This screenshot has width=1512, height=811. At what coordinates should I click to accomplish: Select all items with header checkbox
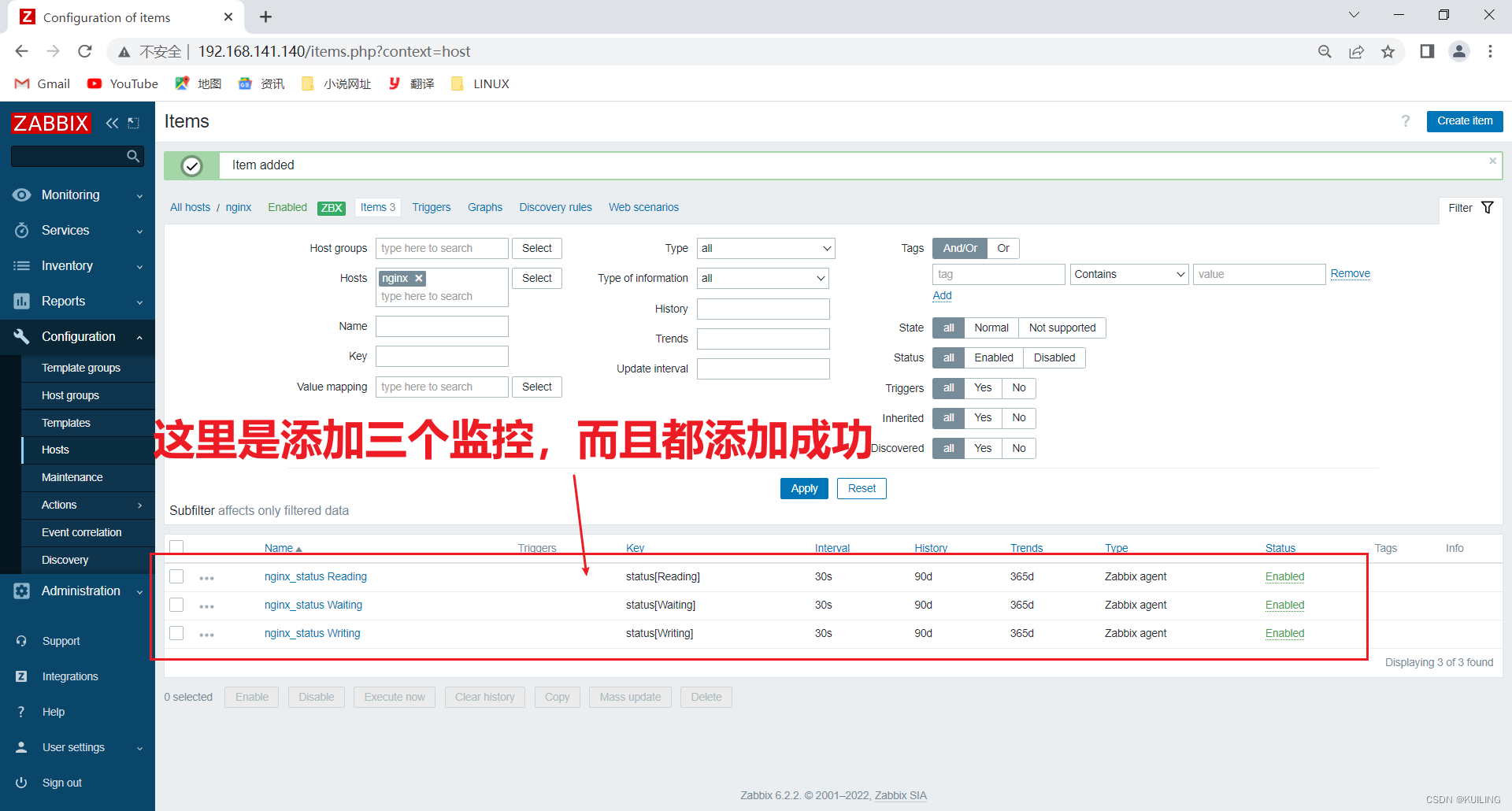[176, 547]
